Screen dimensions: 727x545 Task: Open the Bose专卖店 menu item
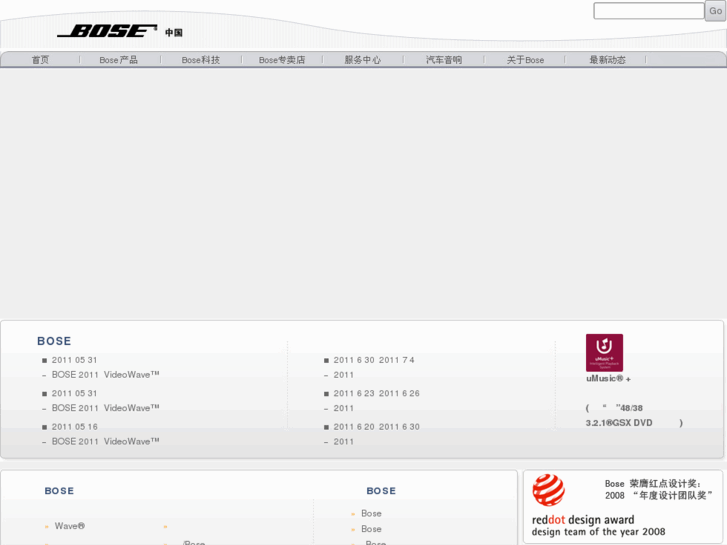(282, 60)
